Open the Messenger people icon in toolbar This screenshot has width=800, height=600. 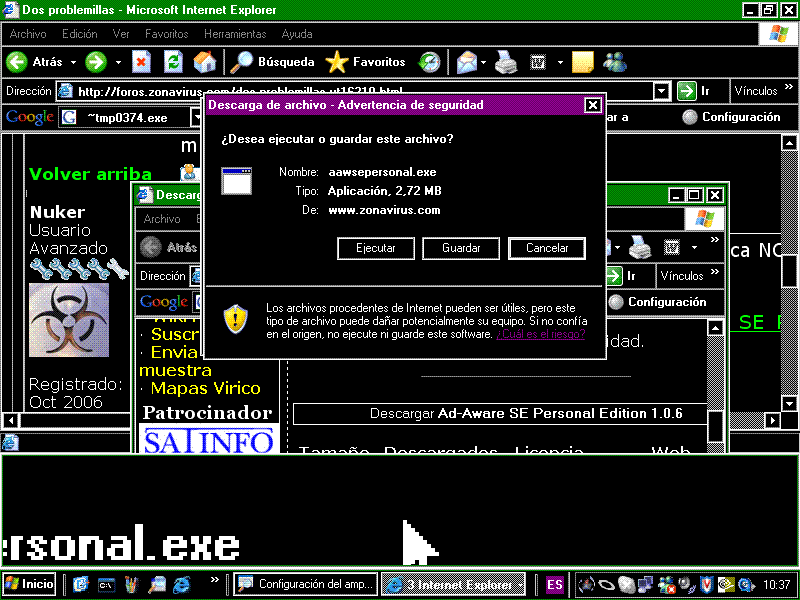[615, 62]
